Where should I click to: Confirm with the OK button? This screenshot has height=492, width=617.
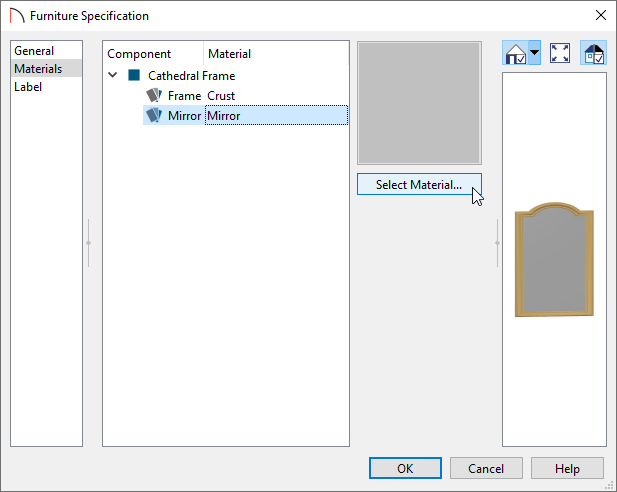405,468
